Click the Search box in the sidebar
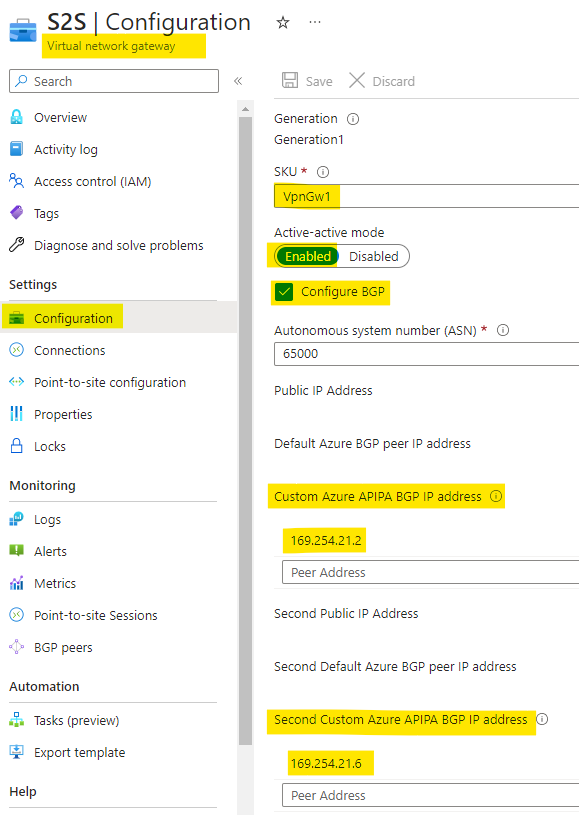This screenshot has height=815, width=579. point(114,81)
